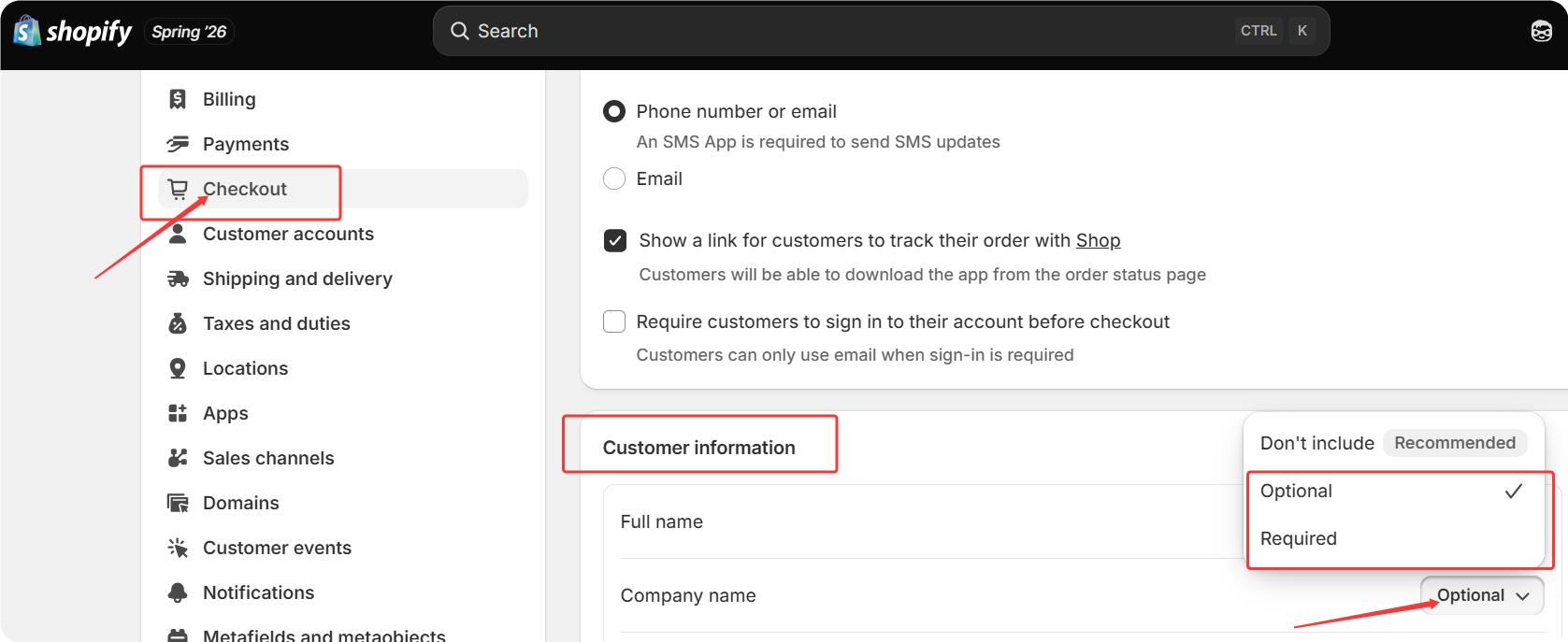Click the Sales channels icon
1568x642 pixels.
pyautogui.click(x=178, y=458)
